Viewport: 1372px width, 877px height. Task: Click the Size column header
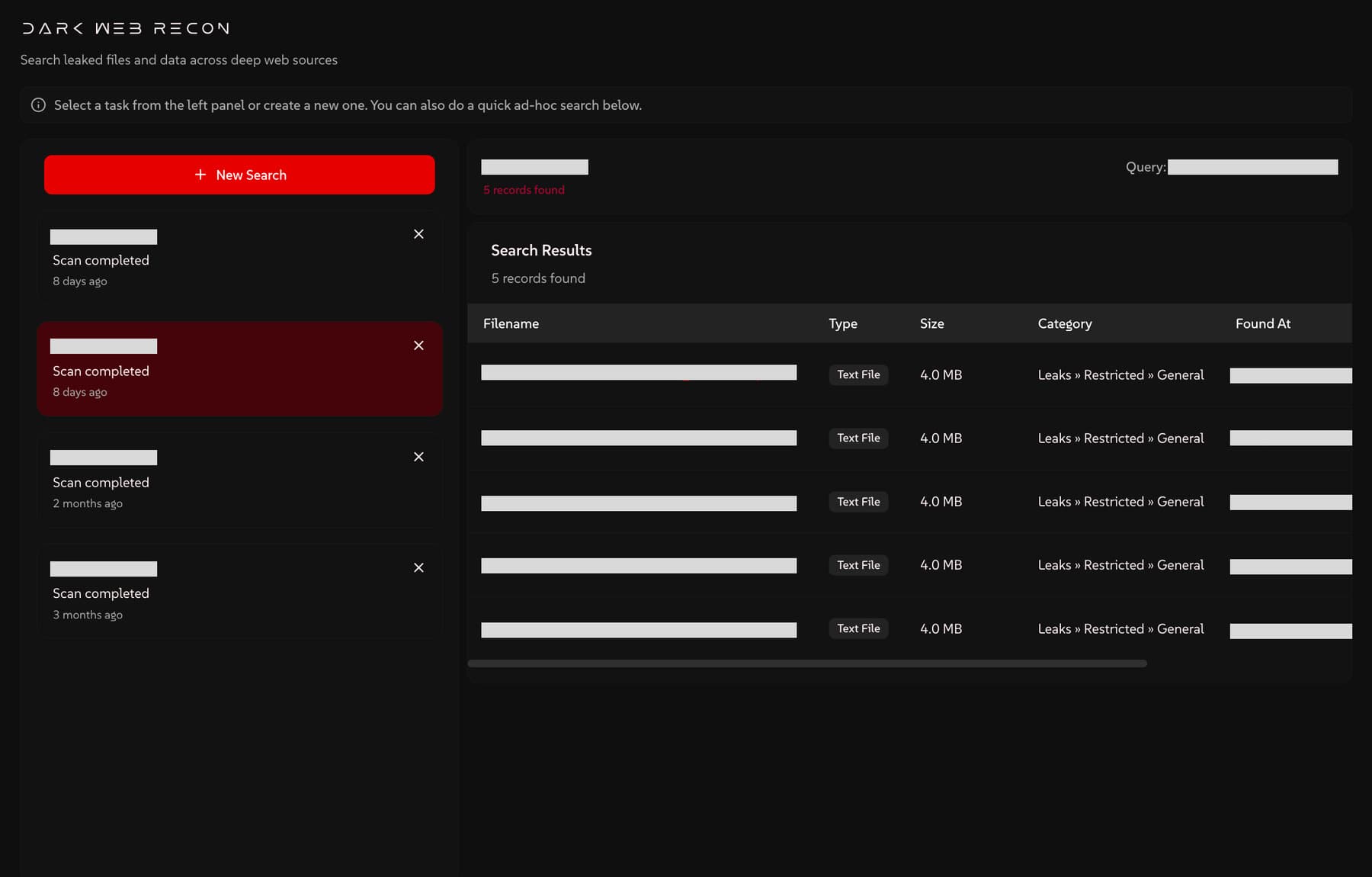(931, 323)
